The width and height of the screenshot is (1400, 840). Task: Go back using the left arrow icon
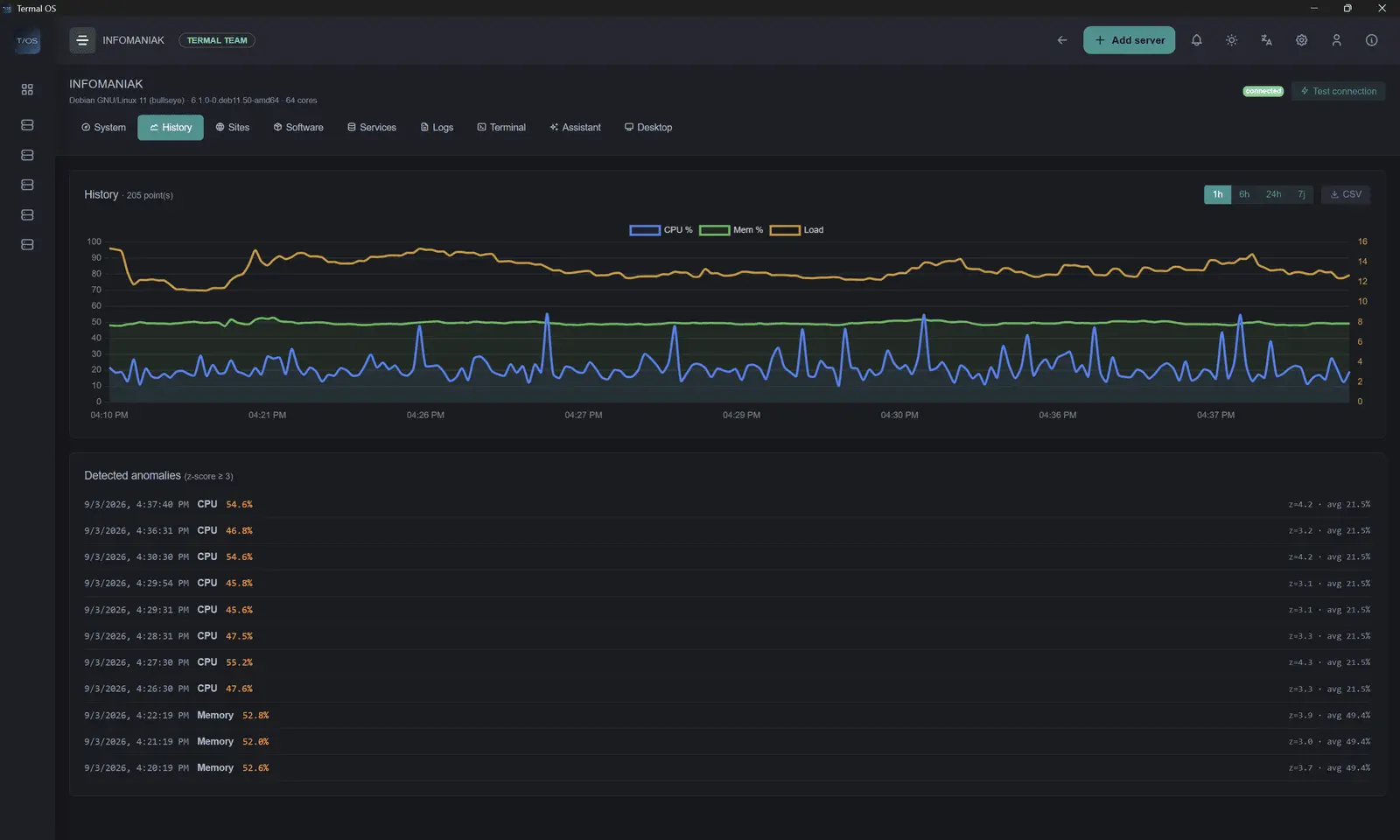coord(1061,40)
